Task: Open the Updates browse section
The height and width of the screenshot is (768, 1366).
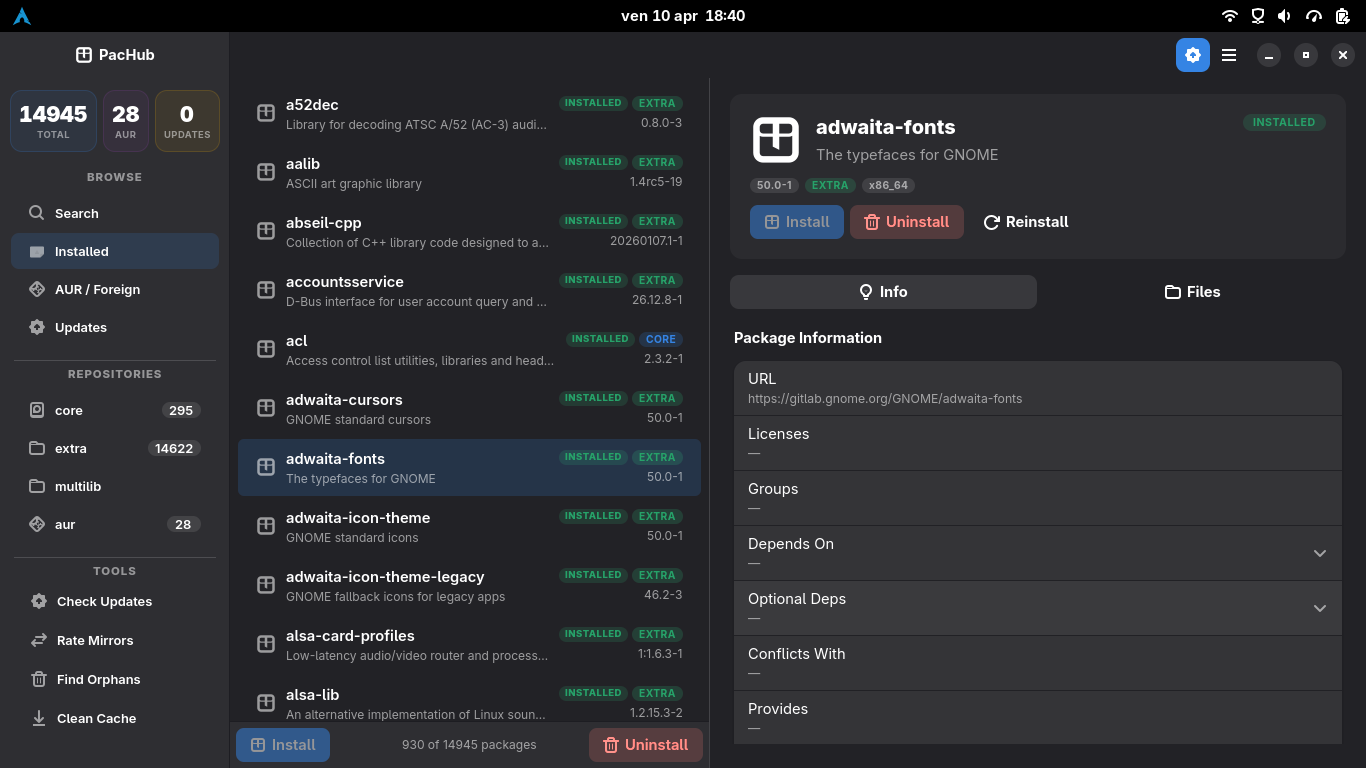Action: click(x=115, y=327)
